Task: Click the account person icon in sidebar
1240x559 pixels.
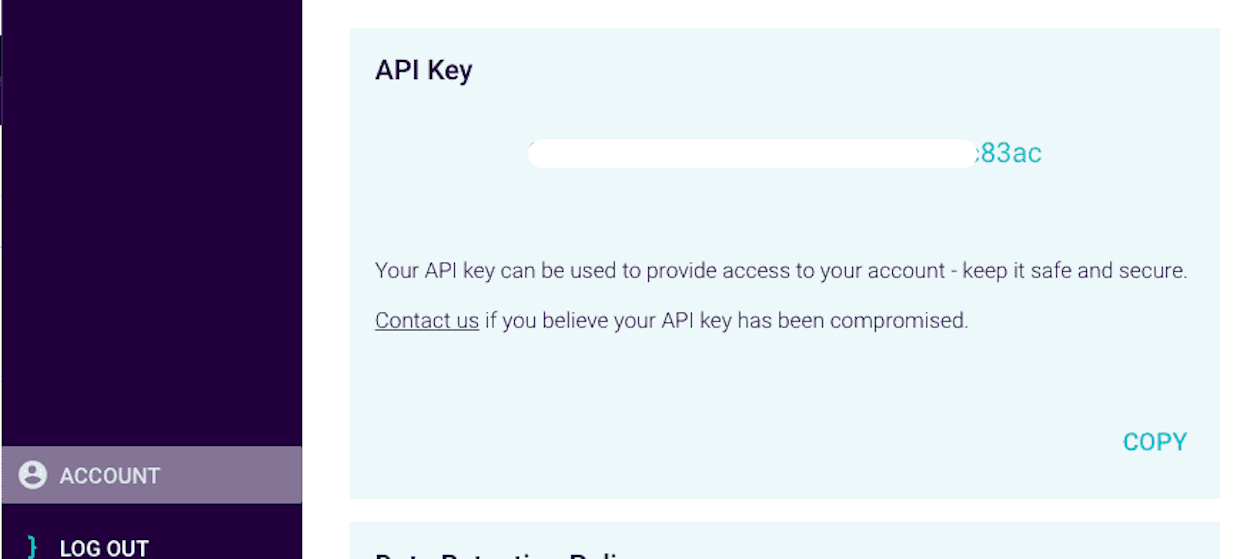Action: pyautogui.click(x=33, y=475)
